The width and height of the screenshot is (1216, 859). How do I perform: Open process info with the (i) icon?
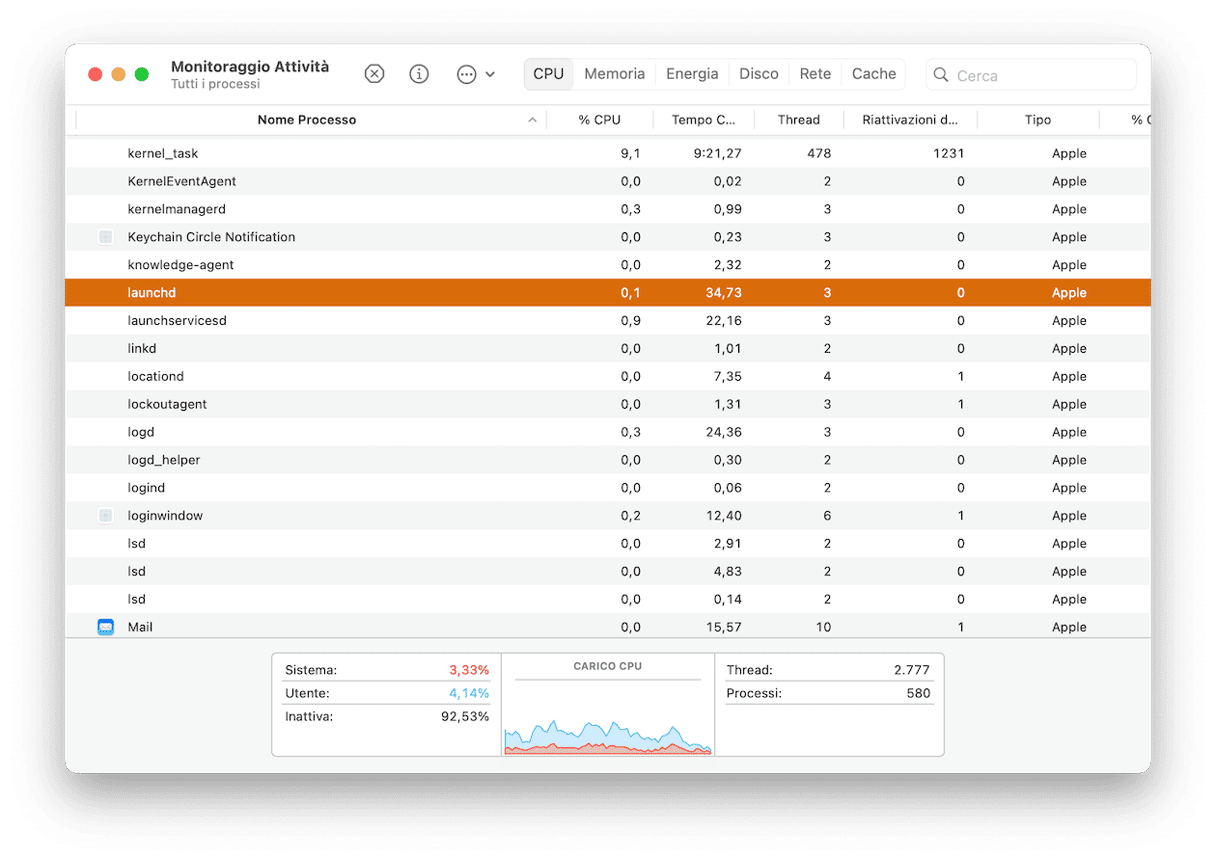[419, 74]
